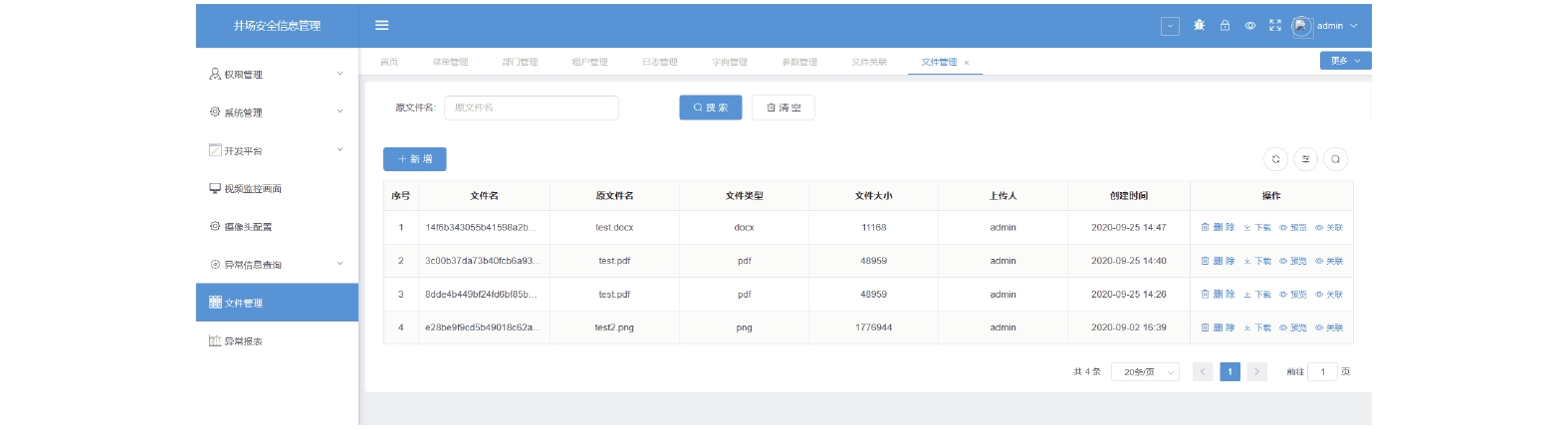Download the test.docx file

point(1257,228)
